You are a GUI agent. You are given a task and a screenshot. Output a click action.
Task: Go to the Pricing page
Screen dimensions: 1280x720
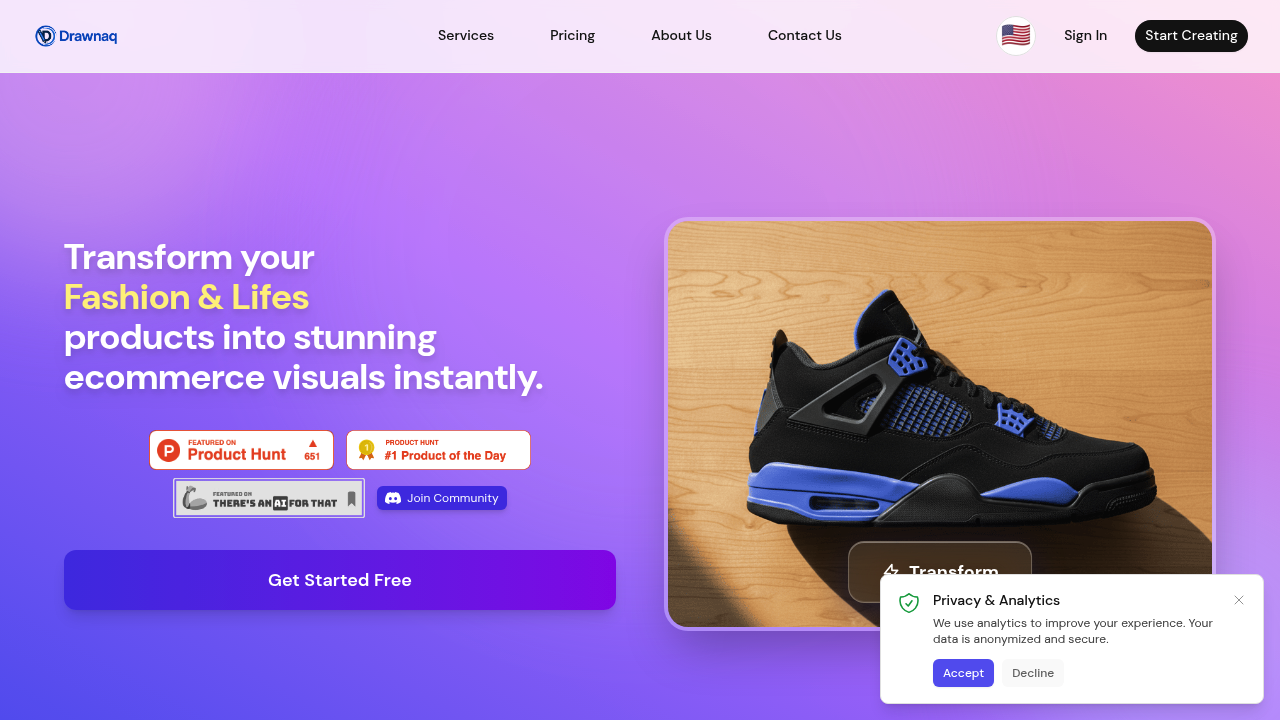tap(572, 36)
